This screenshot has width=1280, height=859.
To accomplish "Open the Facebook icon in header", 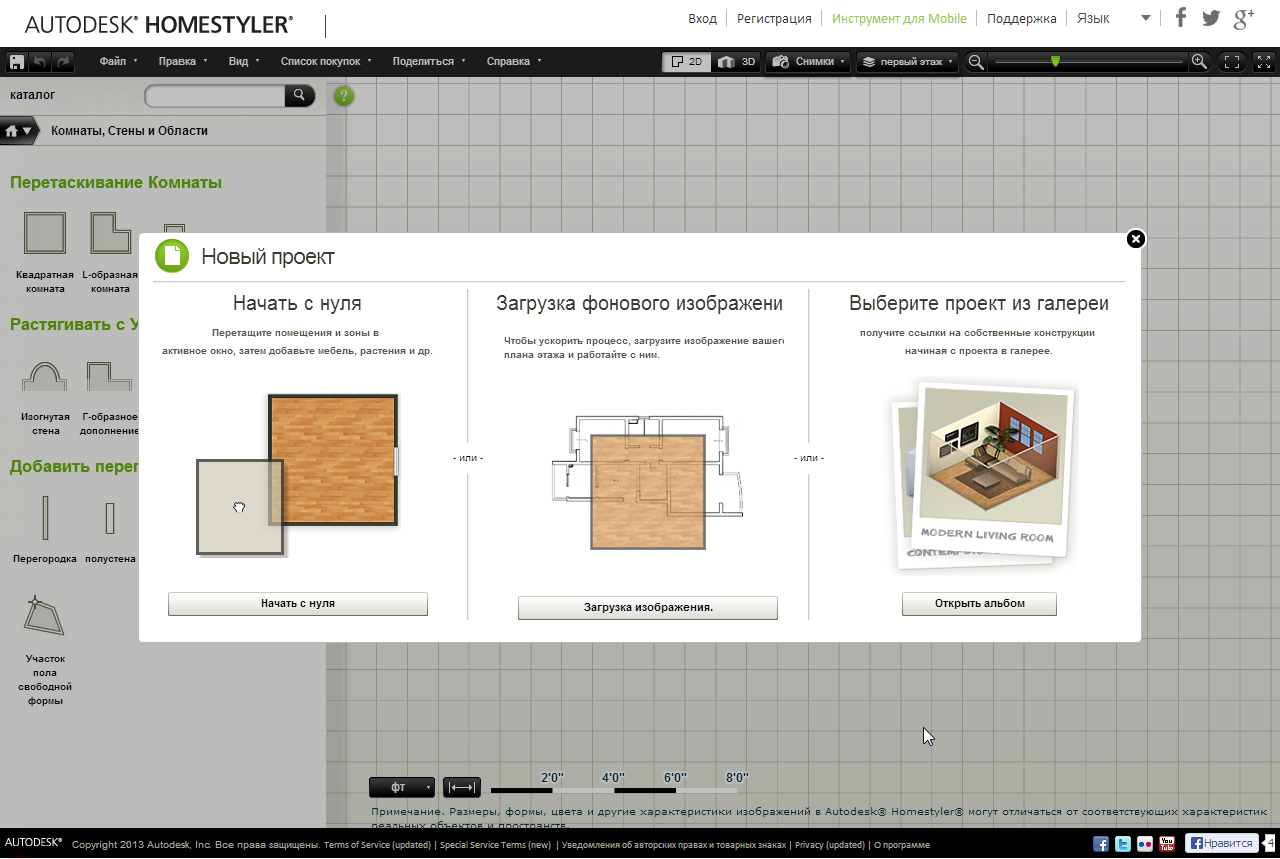I will 1181,18.
